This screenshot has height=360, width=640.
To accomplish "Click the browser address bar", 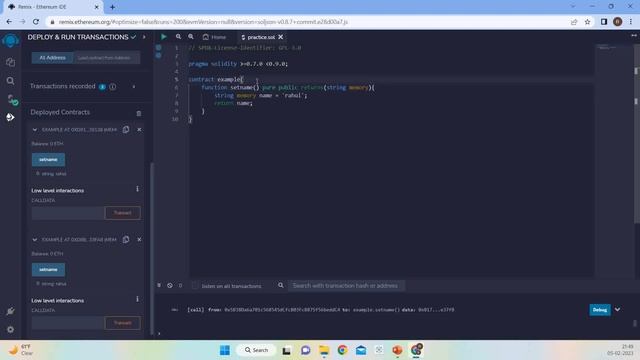I will coord(306,22).
